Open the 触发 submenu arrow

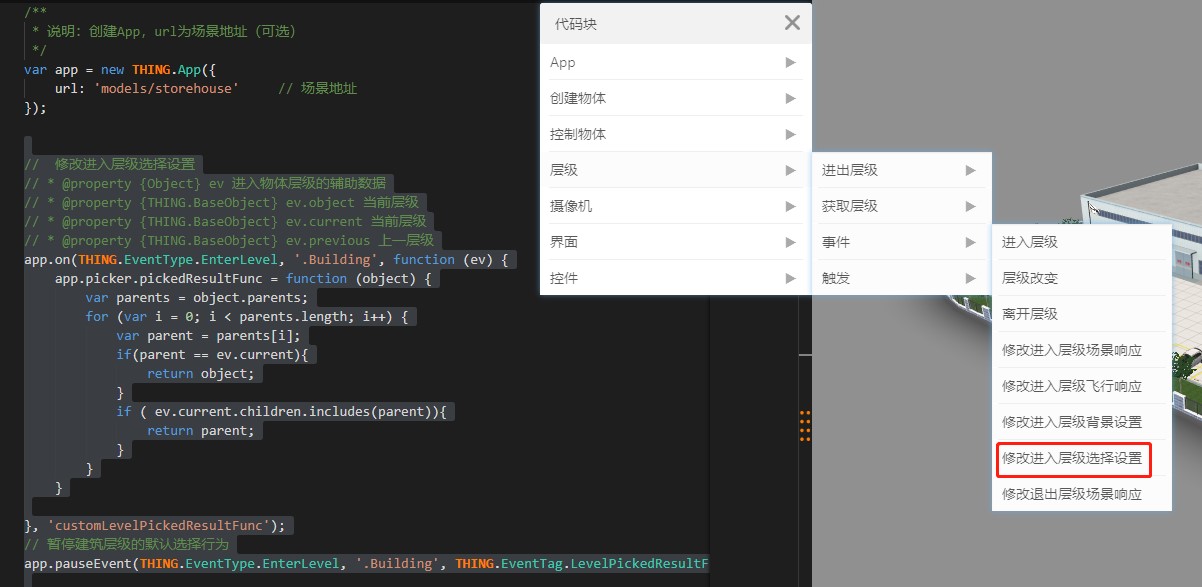[970, 277]
